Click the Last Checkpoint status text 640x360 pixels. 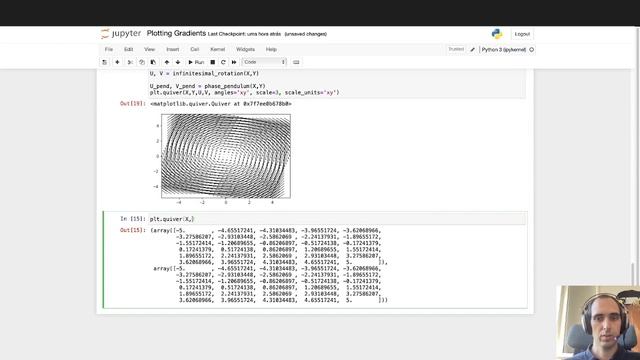[244, 34]
